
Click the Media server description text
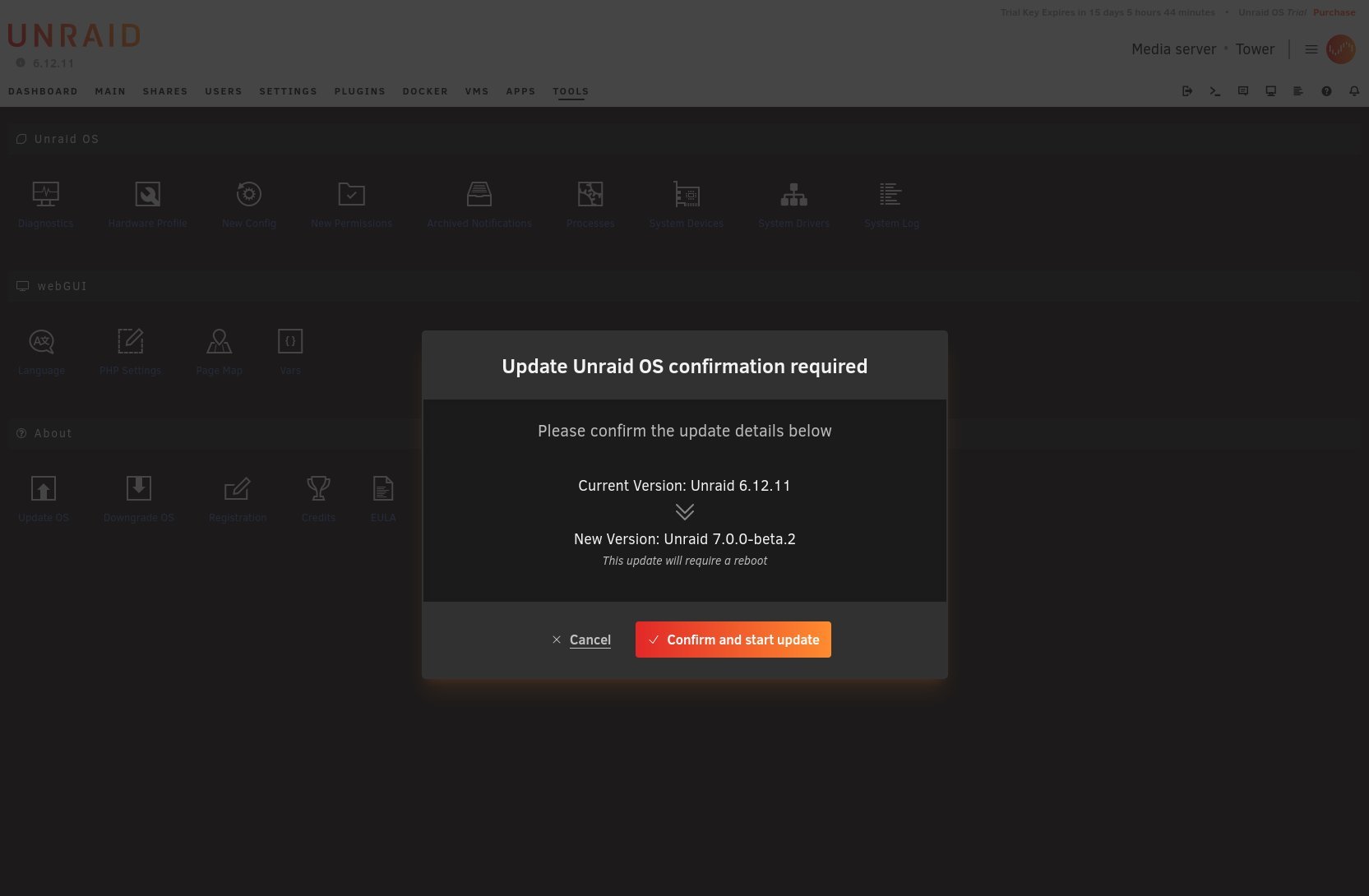point(1173,49)
